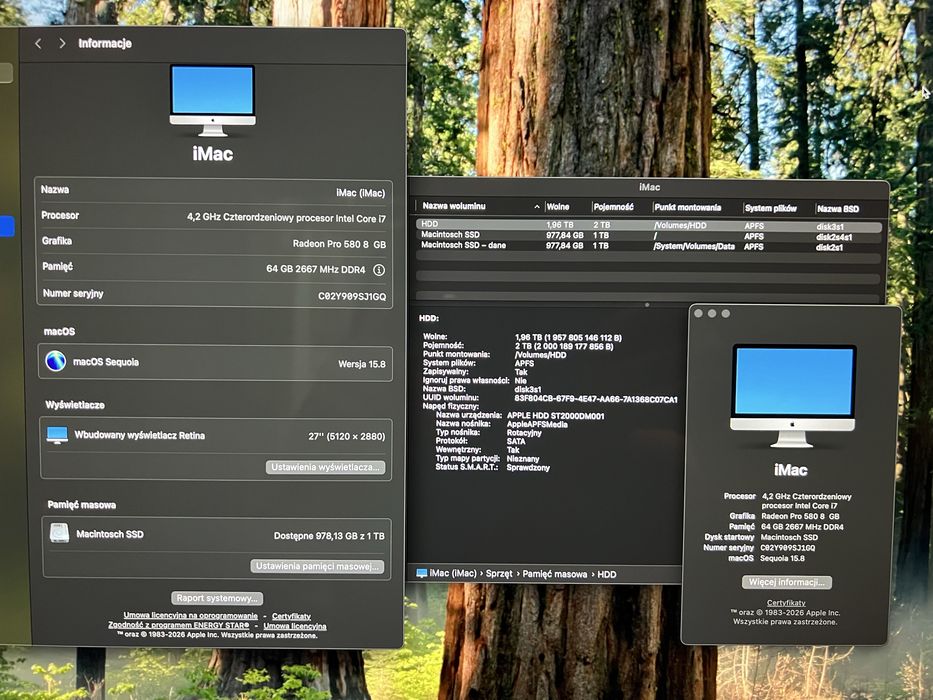The image size is (933, 700).
Task: Click the built-in Retina display icon
Action: [58, 435]
